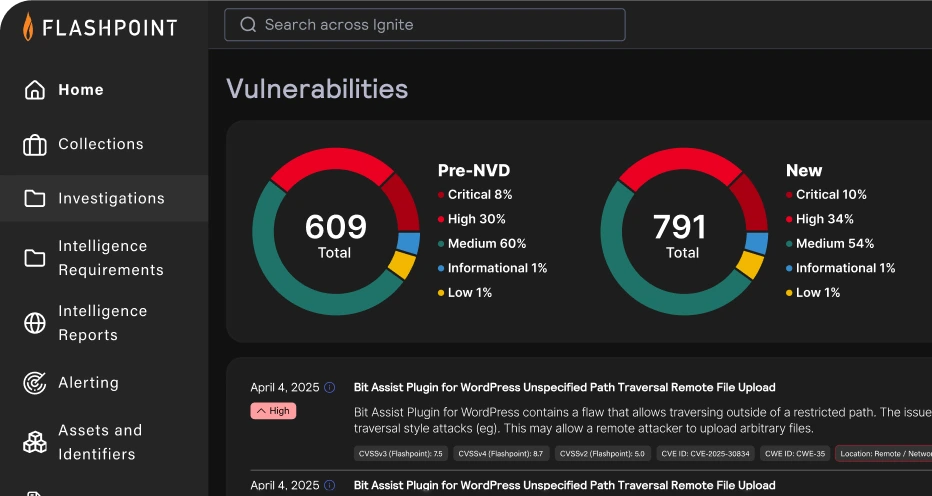Click New Medium 54% legend entry
932x496 pixels.
tap(830, 243)
